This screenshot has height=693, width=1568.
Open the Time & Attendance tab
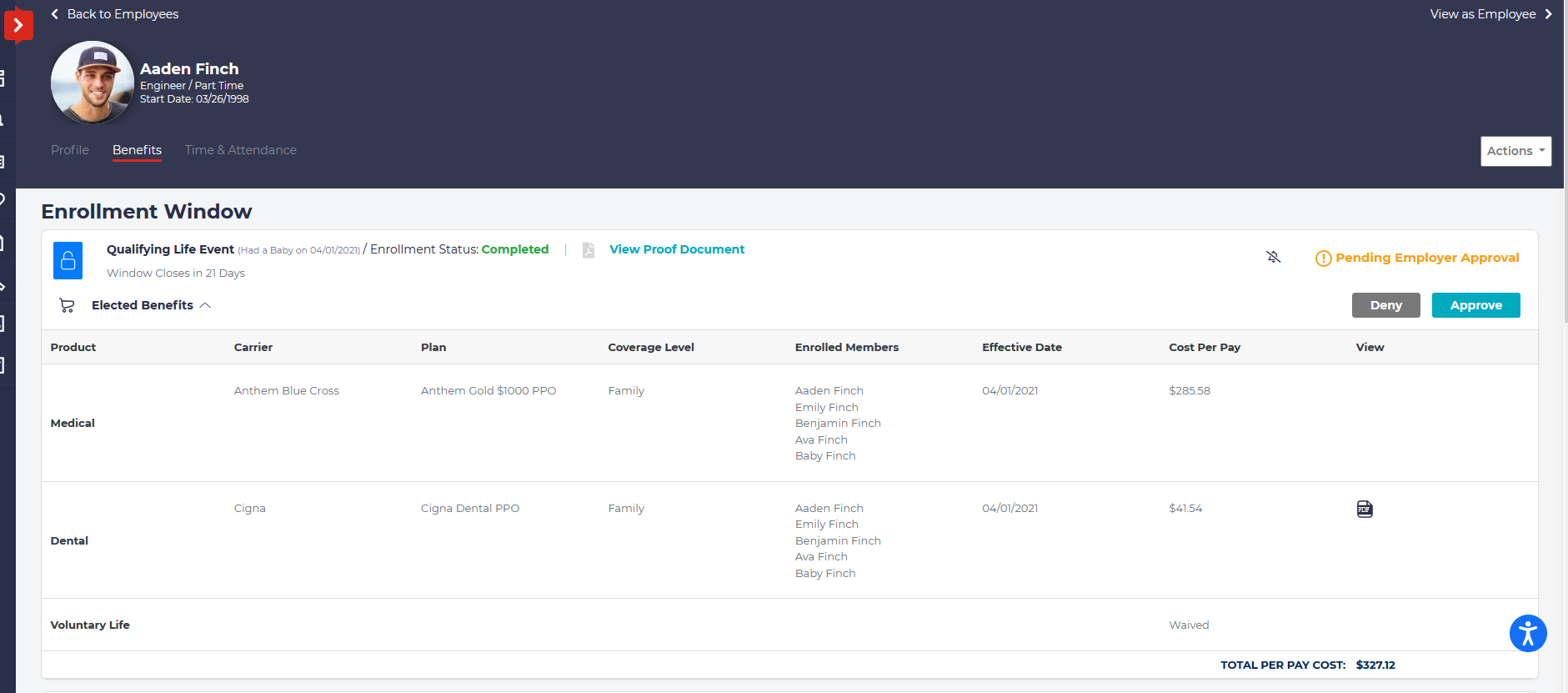240,150
